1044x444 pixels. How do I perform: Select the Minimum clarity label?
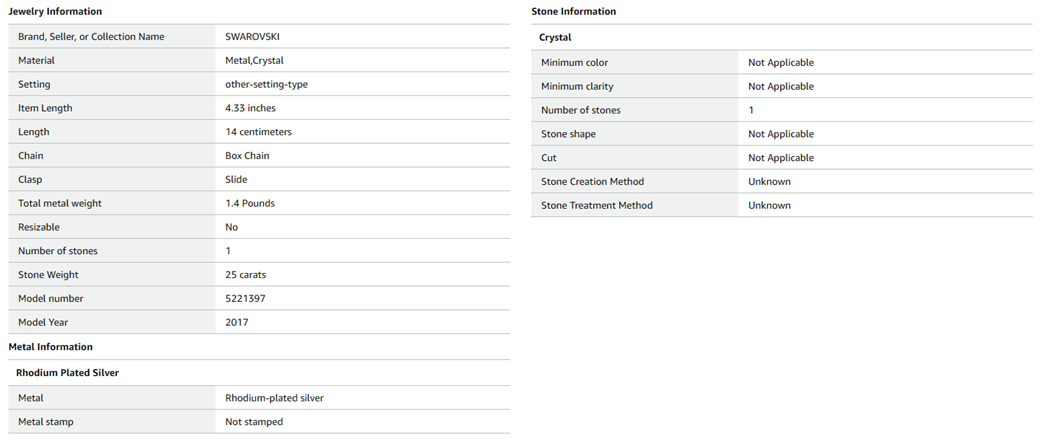pos(579,87)
